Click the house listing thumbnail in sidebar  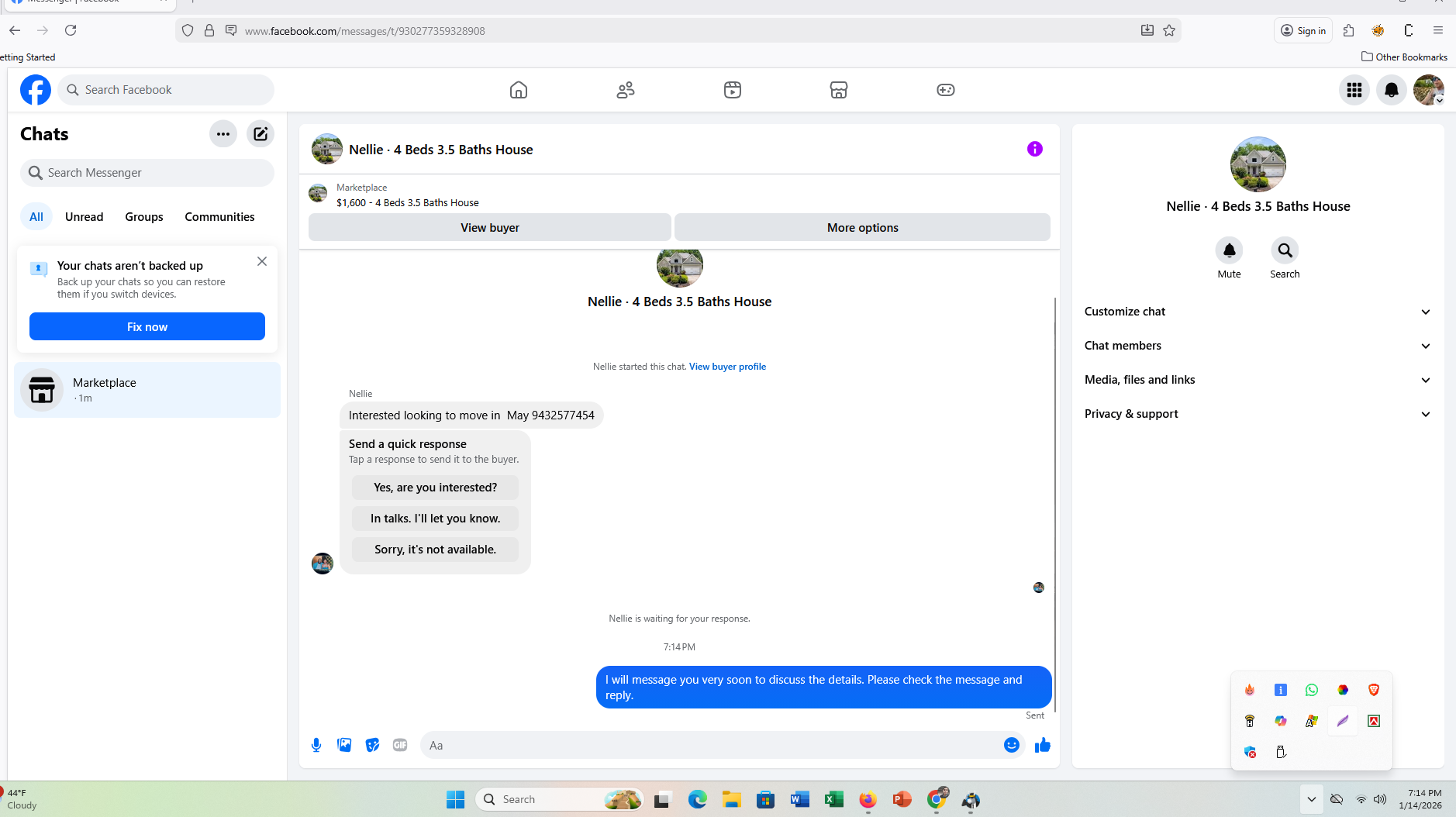click(1258, 164)
